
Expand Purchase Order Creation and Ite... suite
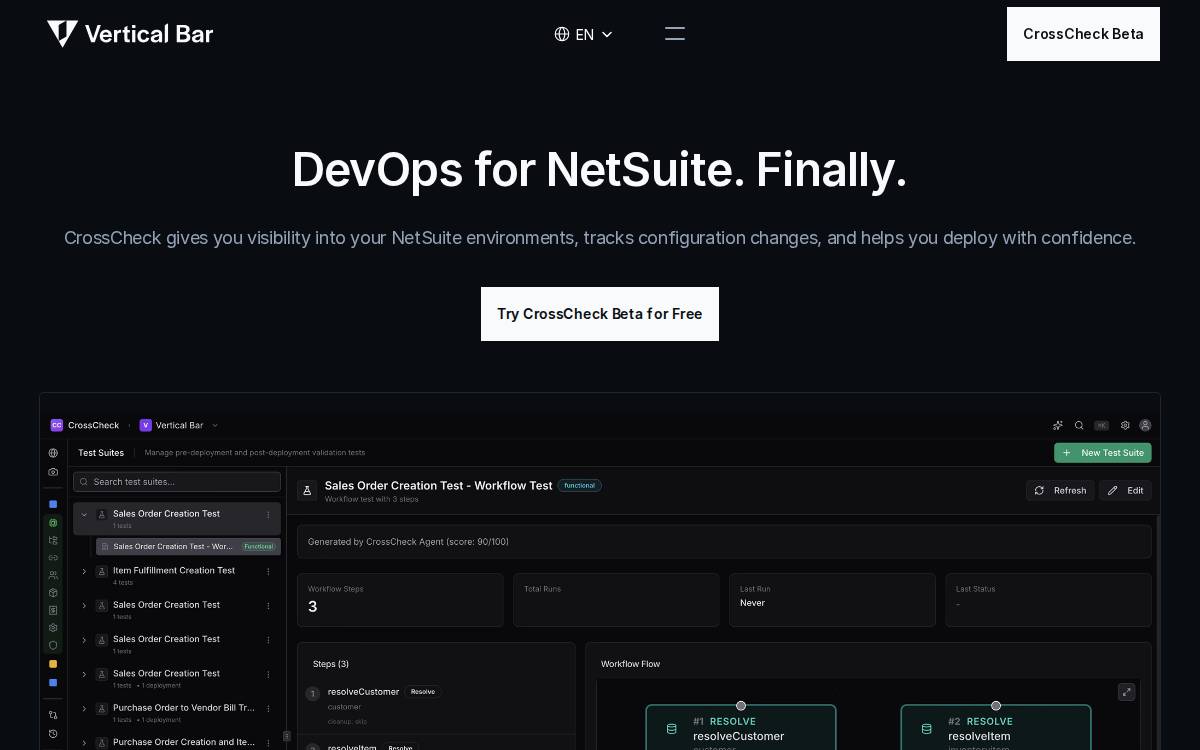(x=84, y=743)
